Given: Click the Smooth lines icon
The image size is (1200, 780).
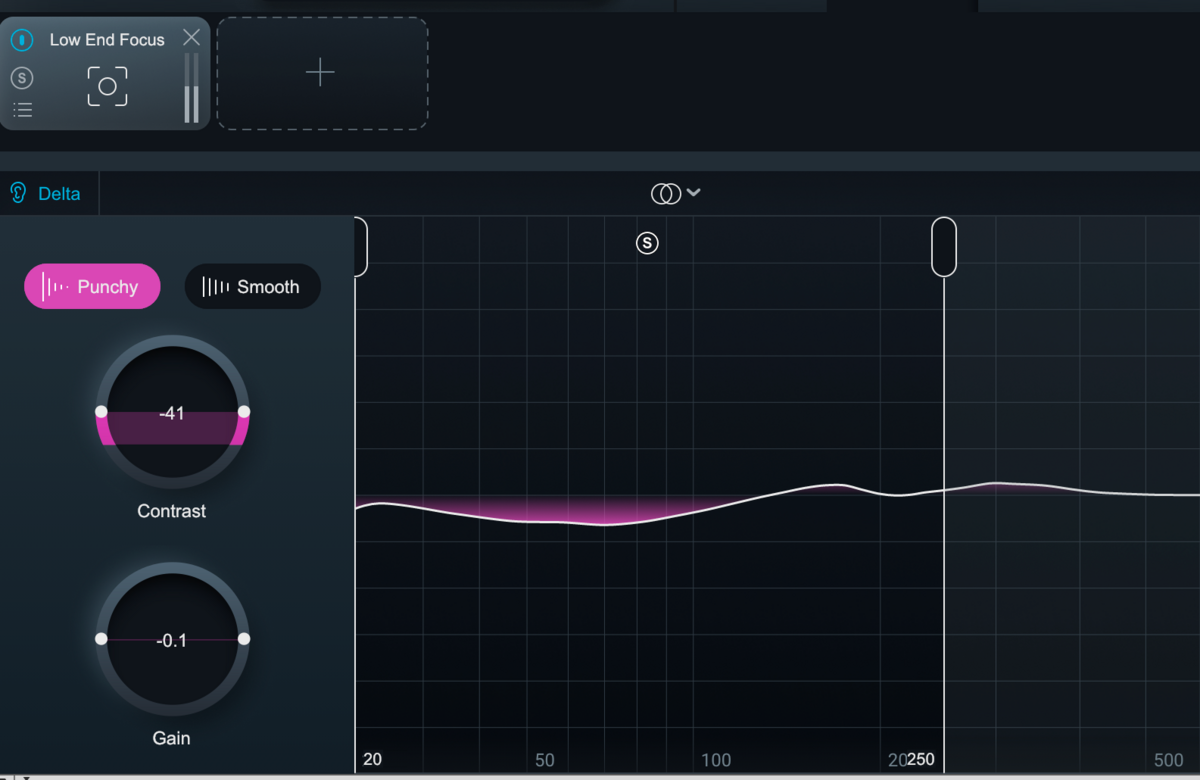Looking at the screenshot, I should pos(213,287).
